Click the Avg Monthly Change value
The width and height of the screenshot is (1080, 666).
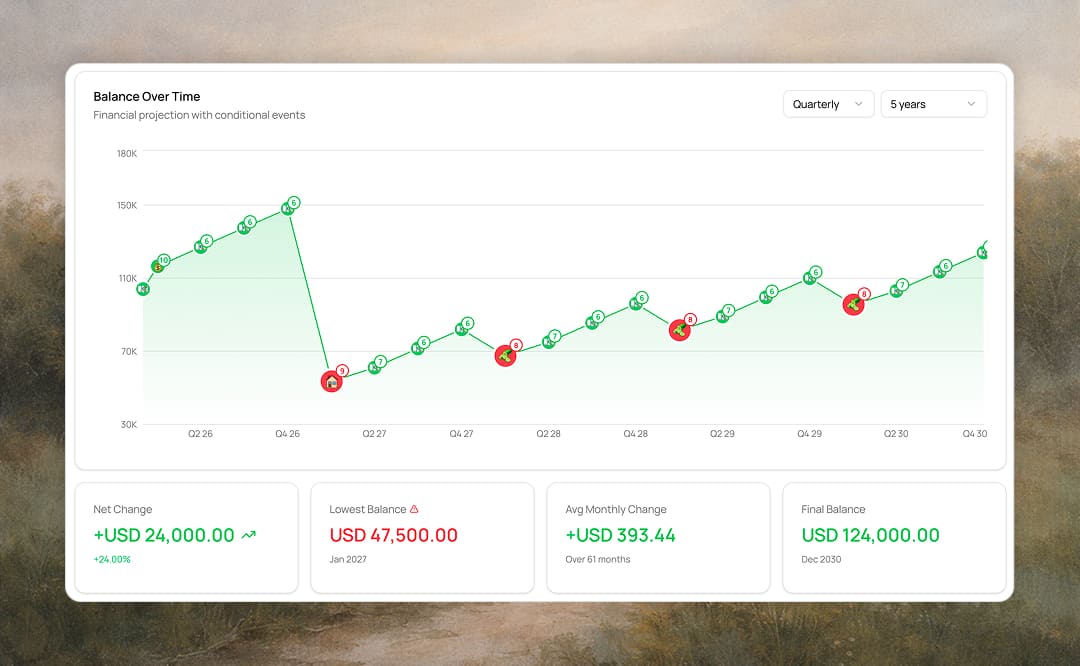620,535
